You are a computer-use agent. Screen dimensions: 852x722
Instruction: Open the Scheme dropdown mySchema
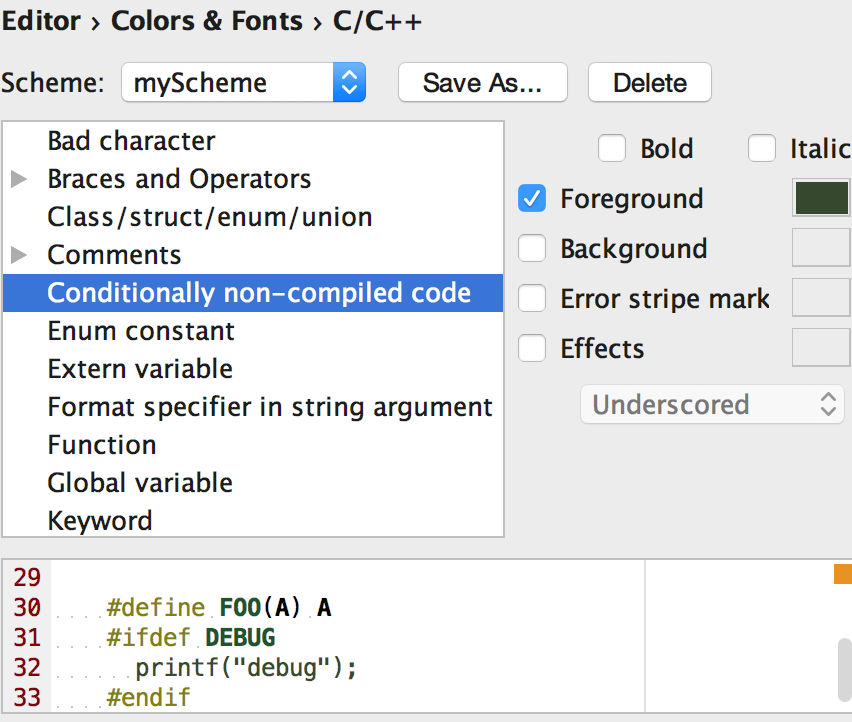point(244,83)
